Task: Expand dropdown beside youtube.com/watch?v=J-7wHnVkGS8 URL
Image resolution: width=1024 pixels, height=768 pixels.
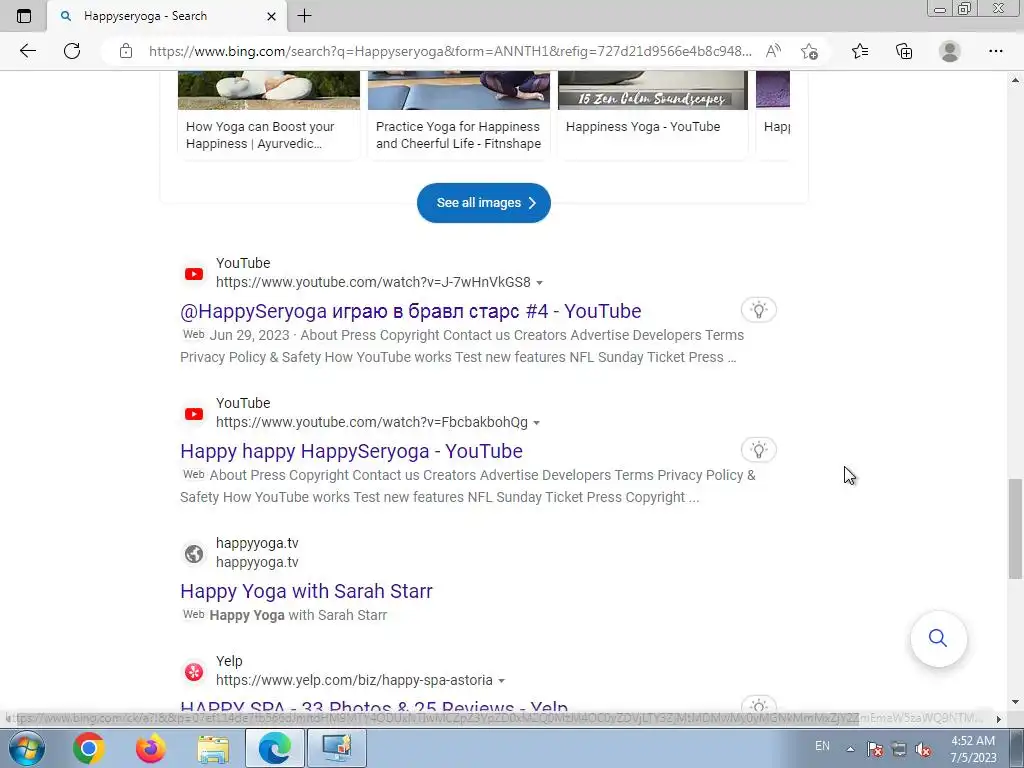Action: 539,283
